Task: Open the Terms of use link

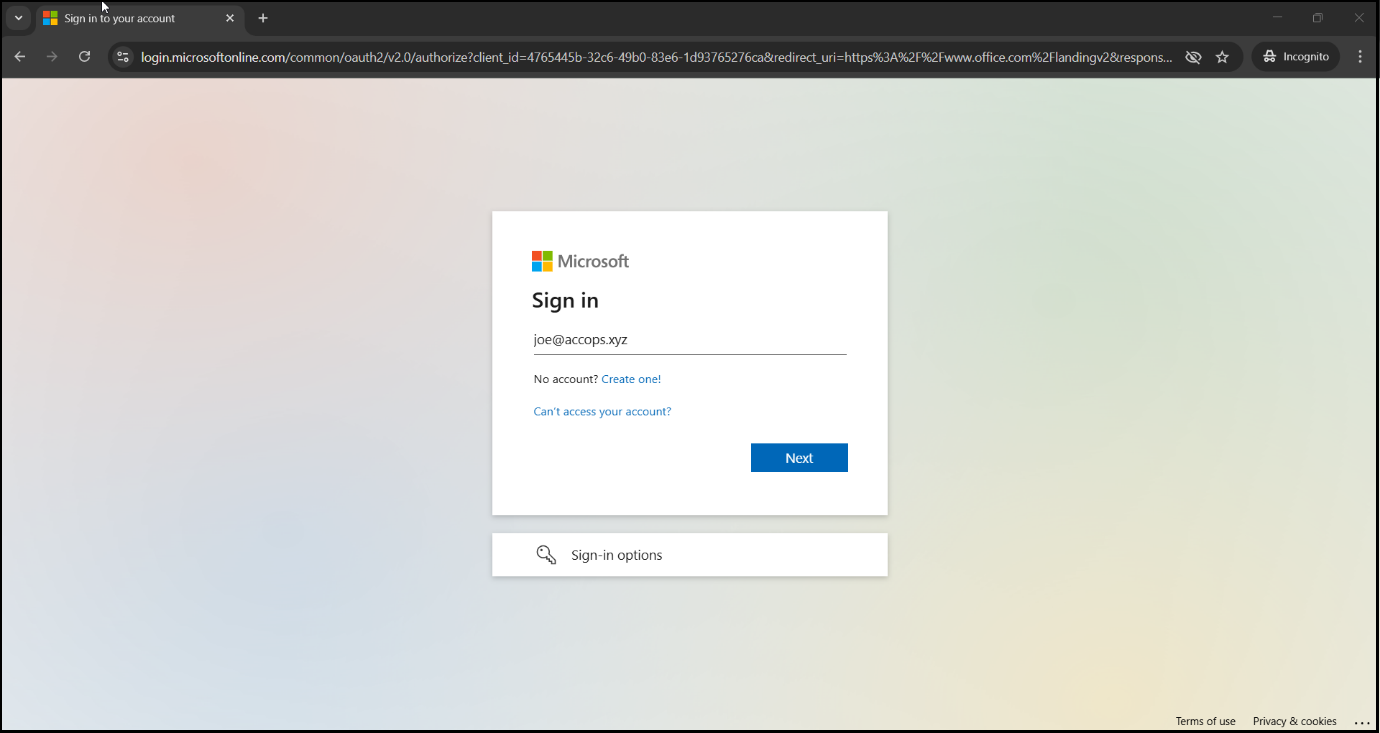Action: 1205,721
